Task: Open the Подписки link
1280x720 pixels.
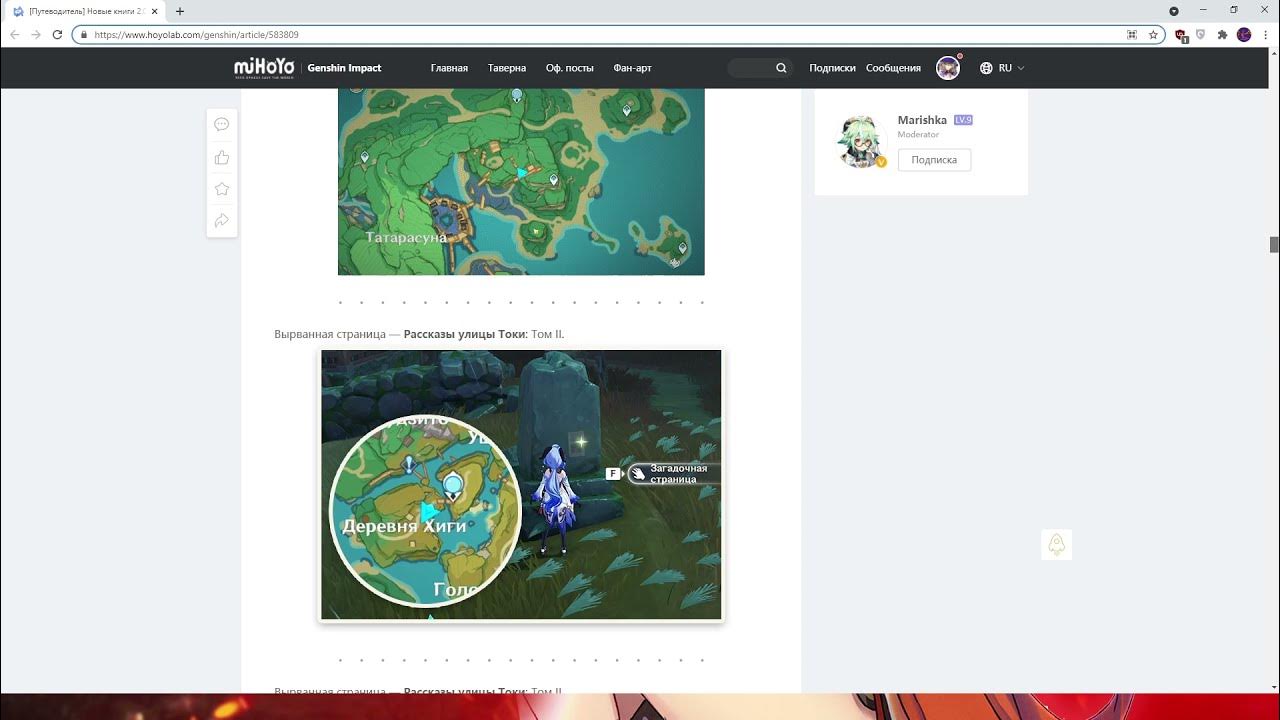Action: coord(832,68)
